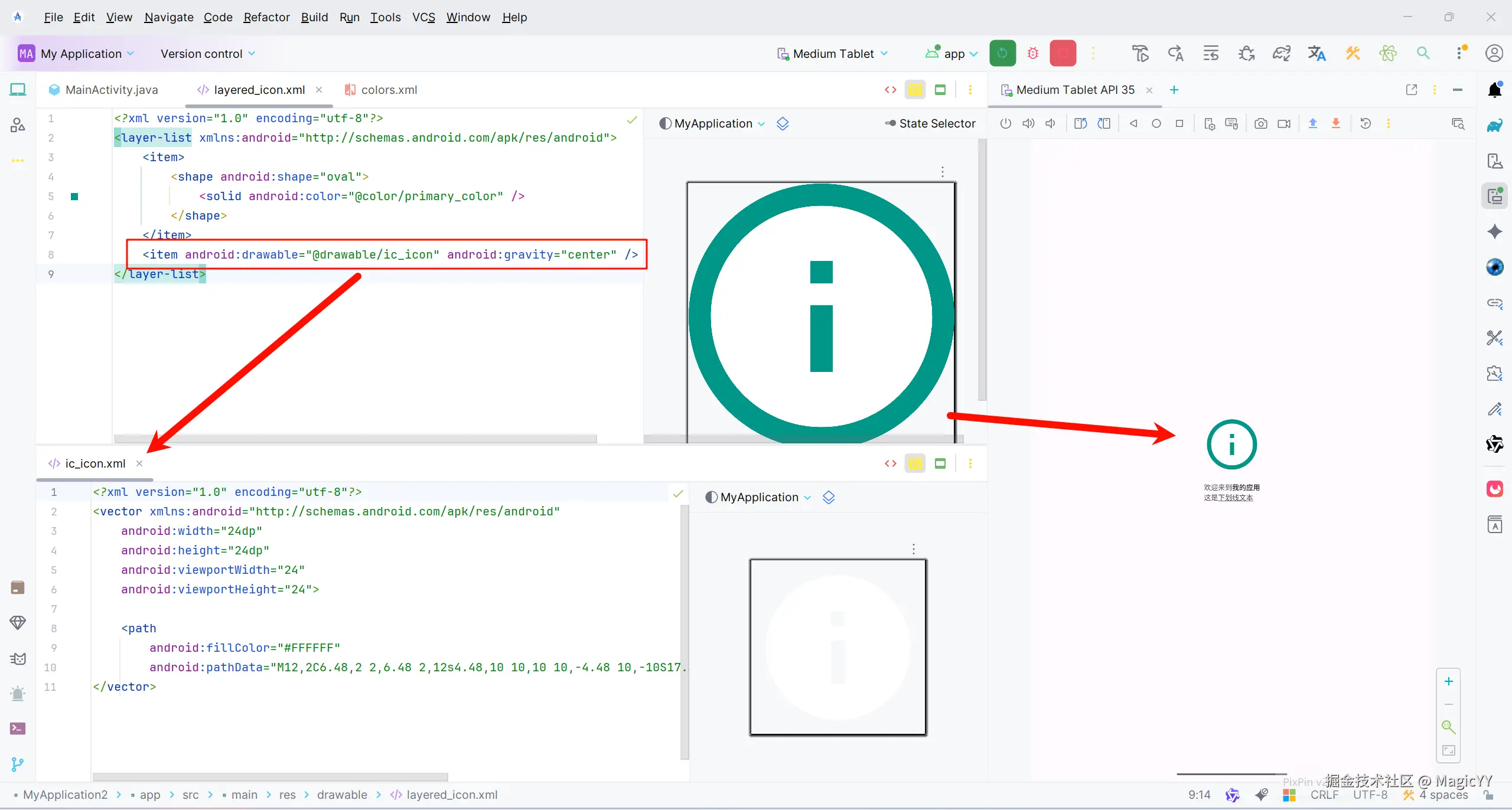Open the Gradle panel via elephant icon
Image resolution: width=1512 pixels, height=810 pixels.
(1494, 125)
